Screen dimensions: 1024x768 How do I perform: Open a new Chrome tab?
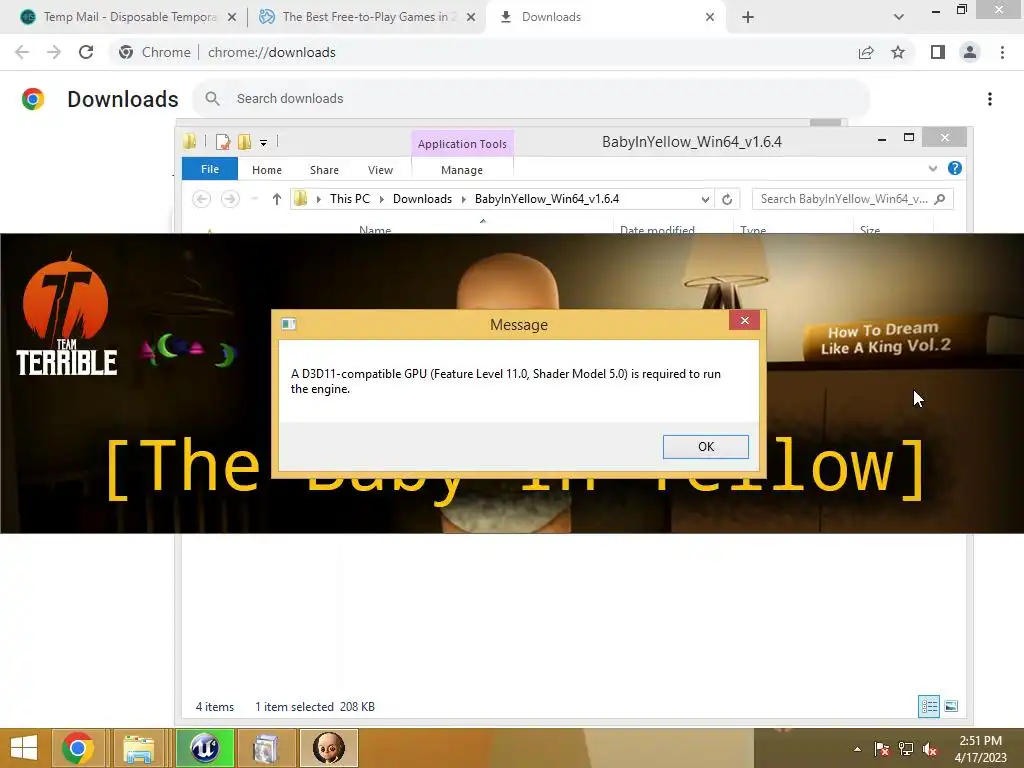tap(748, 17)
